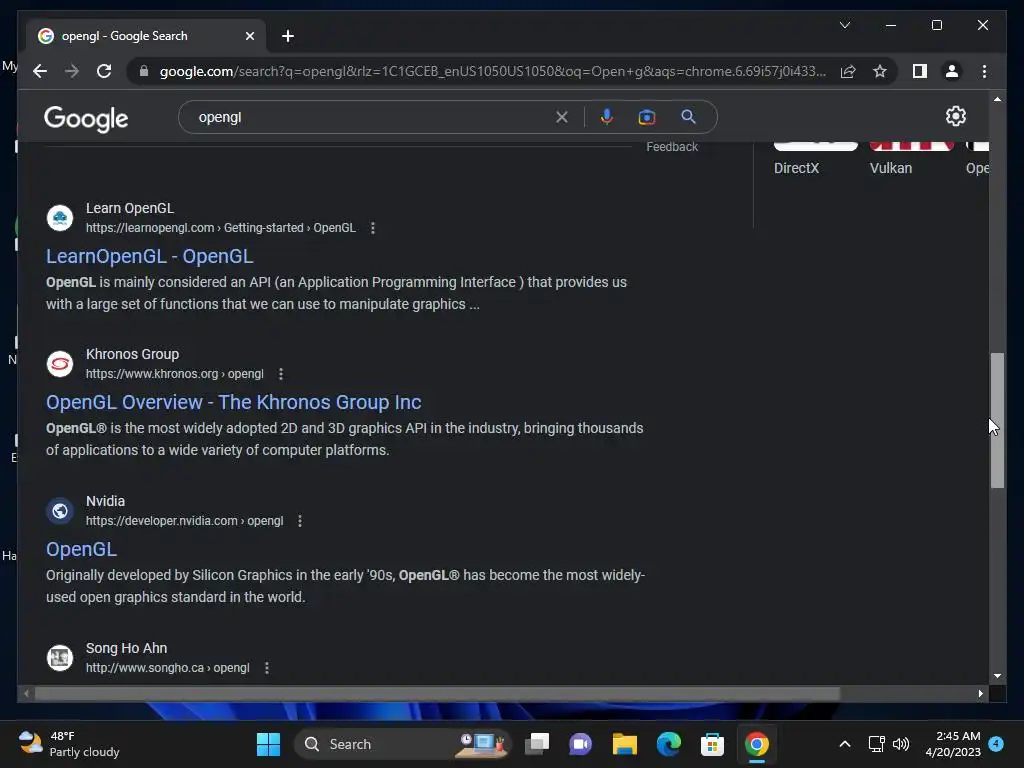This screenshot has height=768, width=1024.
Task: Open more options for Song Ho Ahn result
Action: [266, 668]
